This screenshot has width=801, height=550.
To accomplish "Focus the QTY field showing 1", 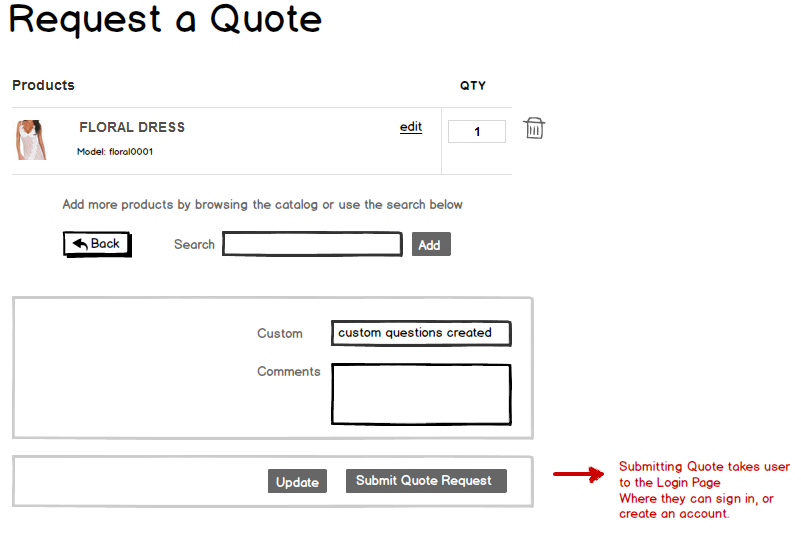I will 477,131.
